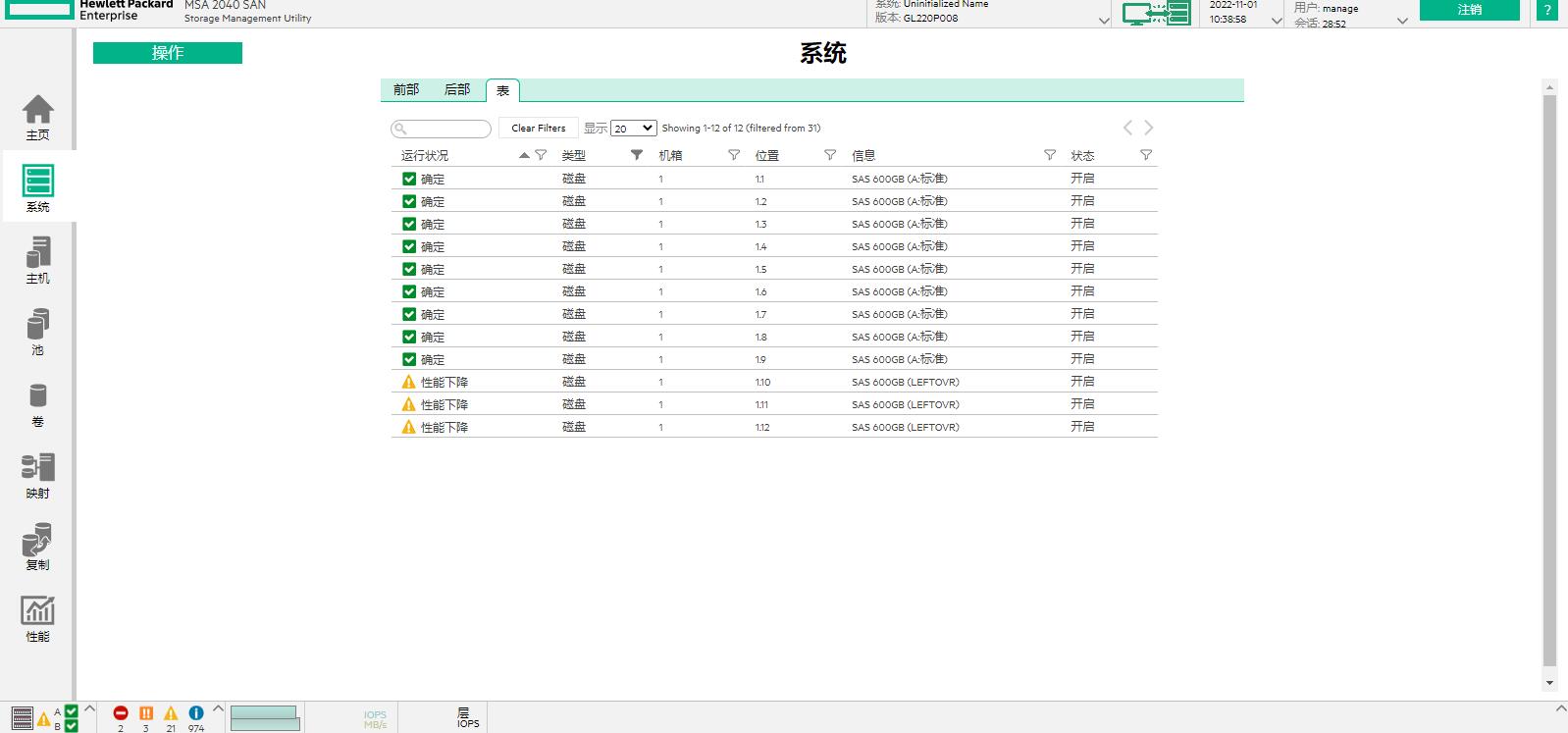The width and height of the screenshot is (1568, 733).
Task: Click the red critical events icon
Action: [121, 713]
